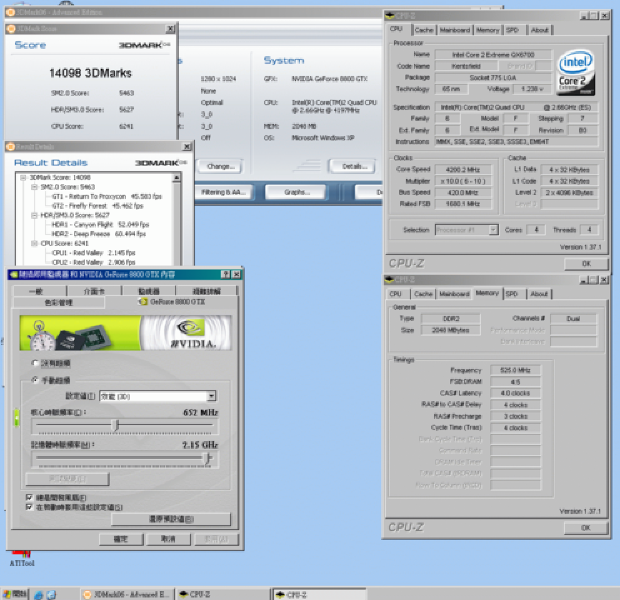620x600 pixels.
Task: Switch to 3DMark06 taskbar button
Action: pyautogui.click(x=127, y=594)
